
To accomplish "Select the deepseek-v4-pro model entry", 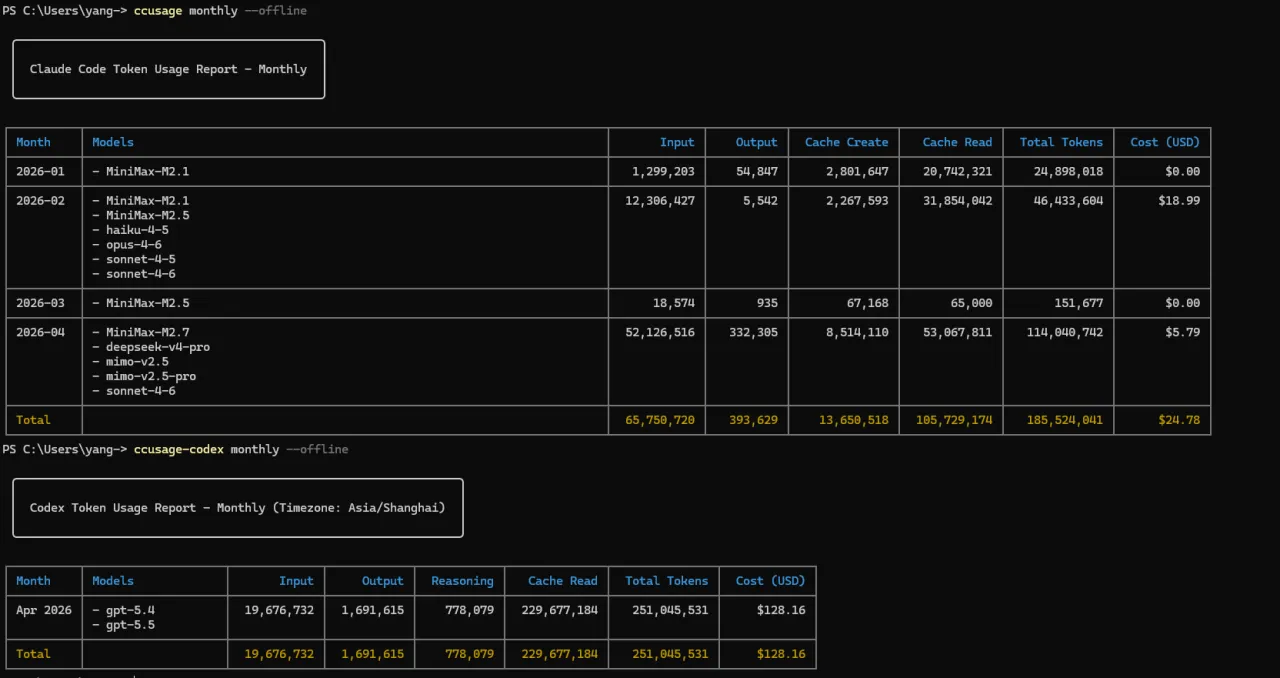I will point(158,347).
